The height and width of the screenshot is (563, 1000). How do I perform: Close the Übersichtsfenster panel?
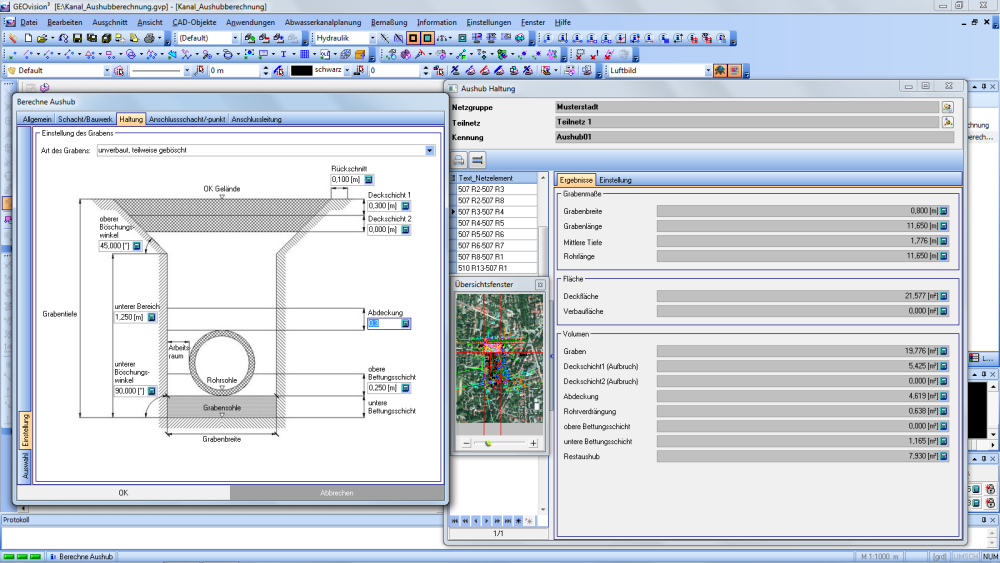click(x=540, y=285)
